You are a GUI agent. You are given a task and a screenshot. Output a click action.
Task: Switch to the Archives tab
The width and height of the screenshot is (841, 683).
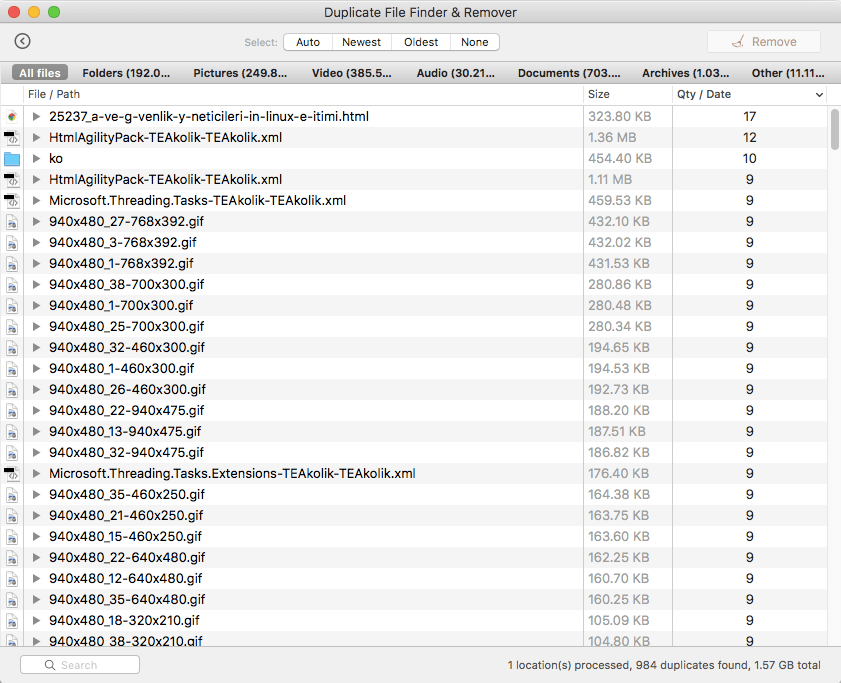point(685,73)
